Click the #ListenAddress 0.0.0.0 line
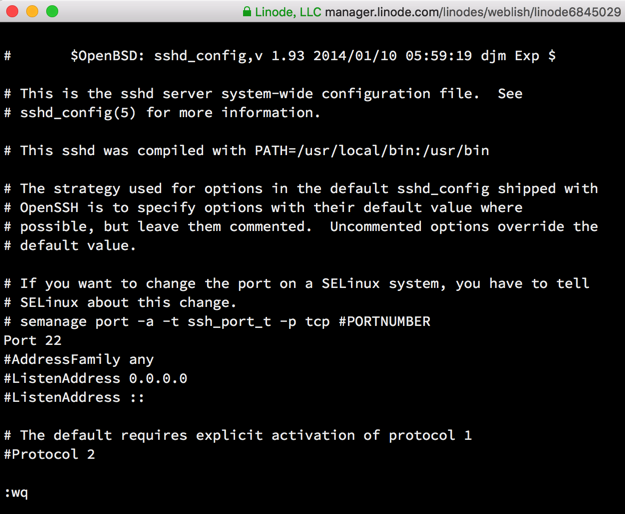The height and width of the screenshot is (514, 625). click(95, 378)
